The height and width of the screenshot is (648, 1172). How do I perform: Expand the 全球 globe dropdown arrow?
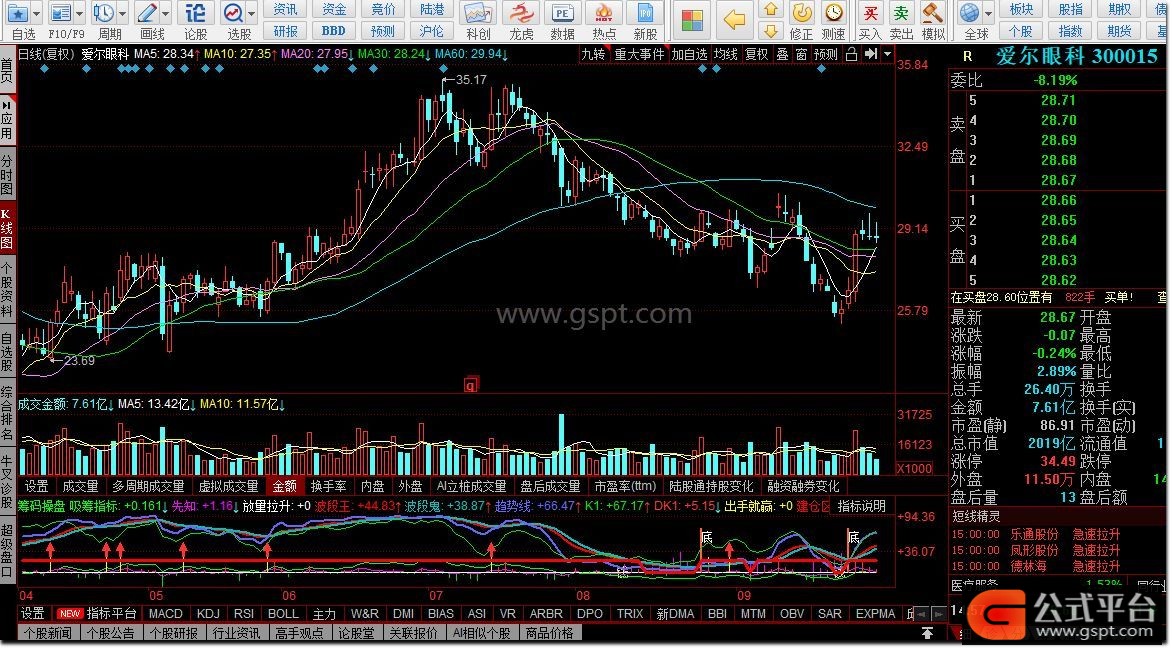coord(989,13)
